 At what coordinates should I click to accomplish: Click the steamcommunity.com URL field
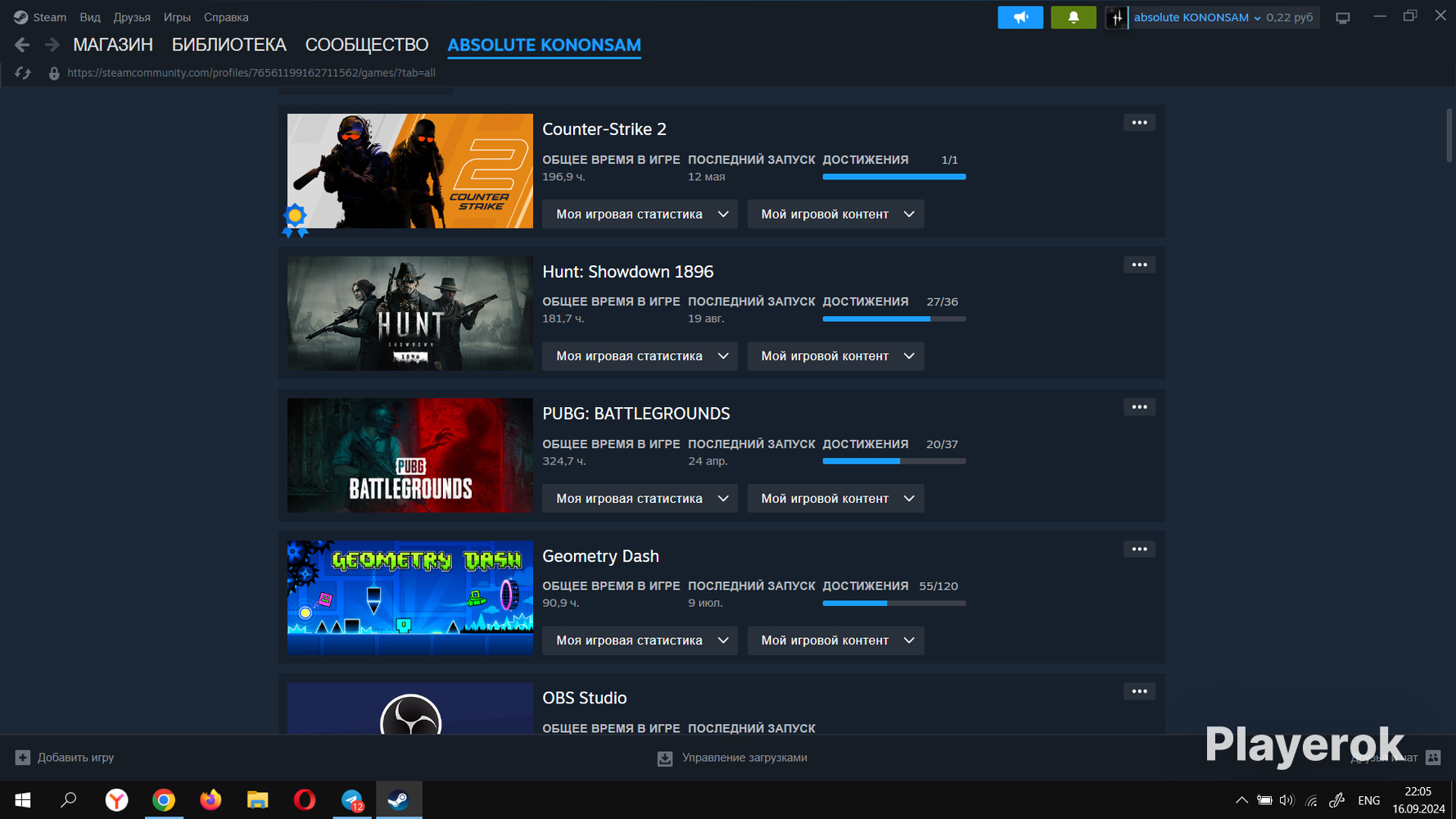coord(251,73)
